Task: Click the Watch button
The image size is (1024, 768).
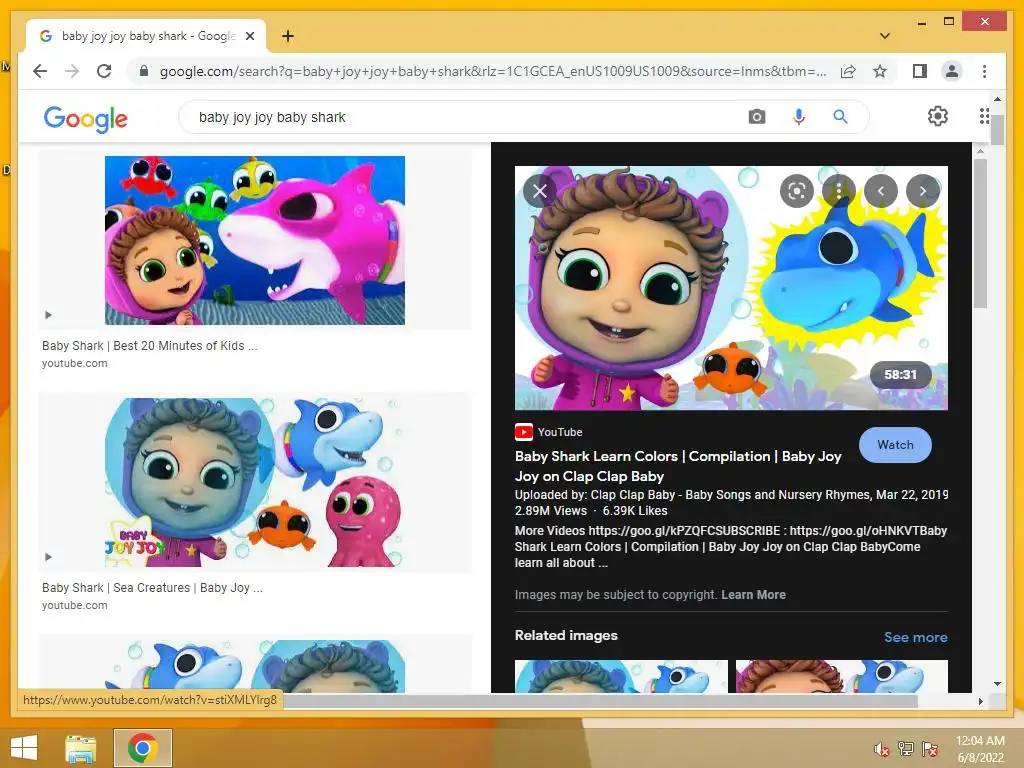Action: (x=895, y=445)
